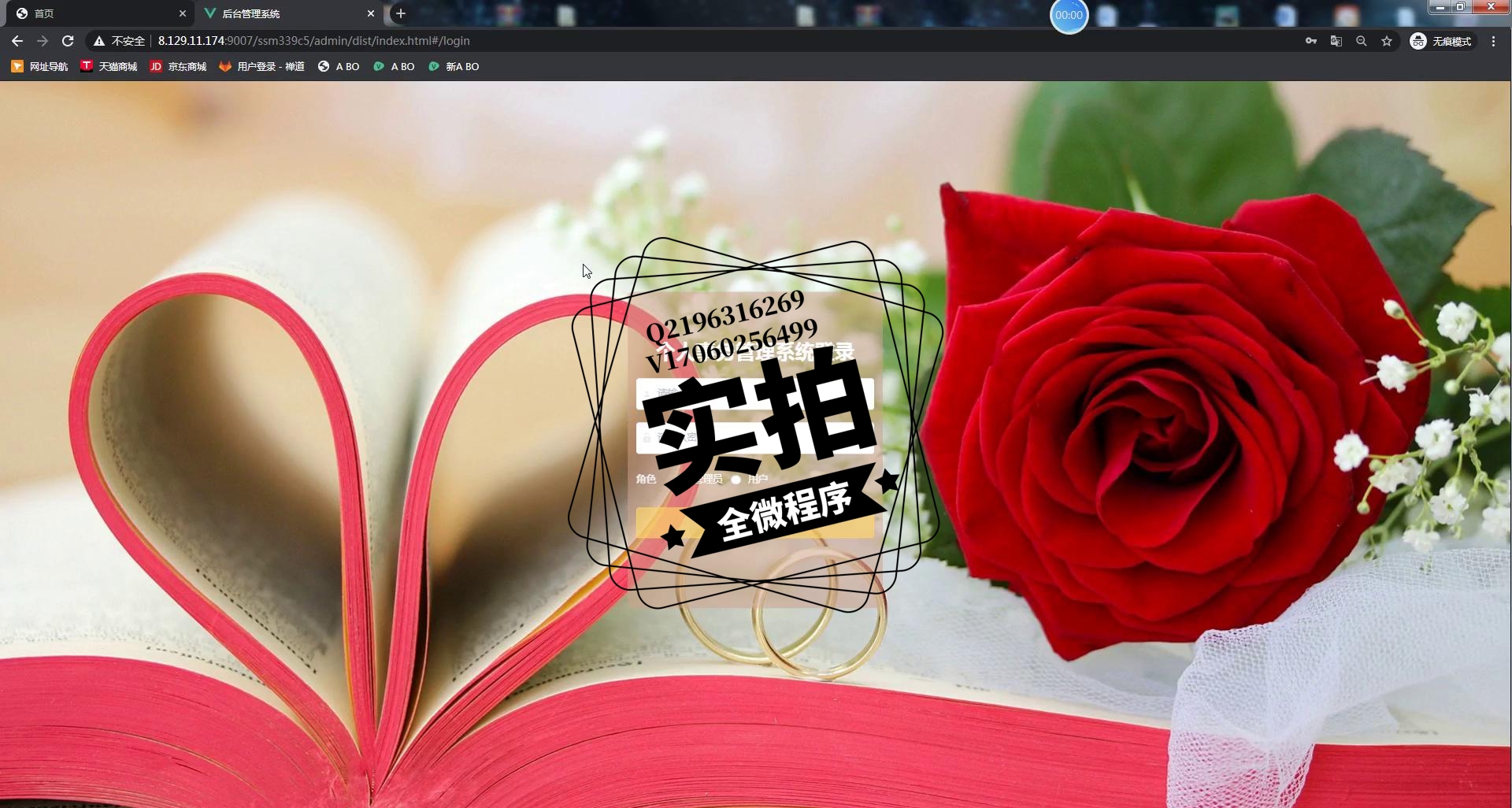The width and height of the screenshot is (1512, 808).
Task: Minimize the browser window
Action: 1440,7
